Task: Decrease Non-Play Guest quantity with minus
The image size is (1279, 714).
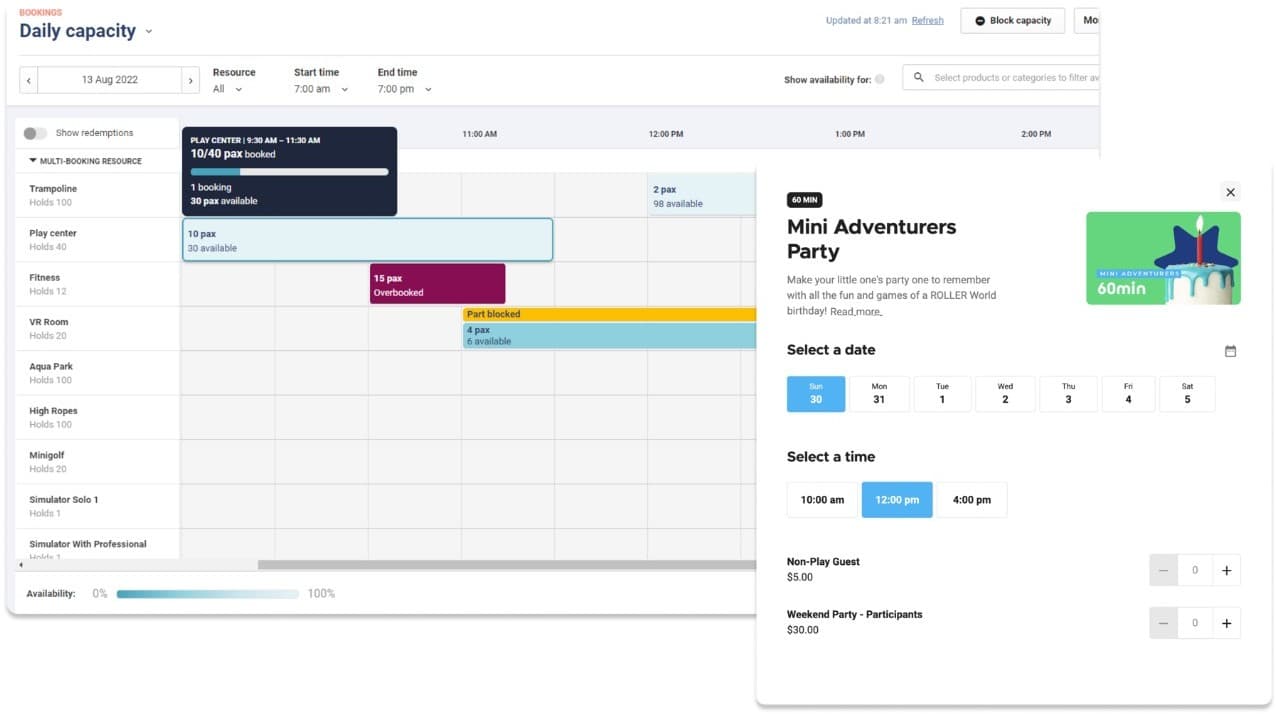Action: [x=1163, y=571]
